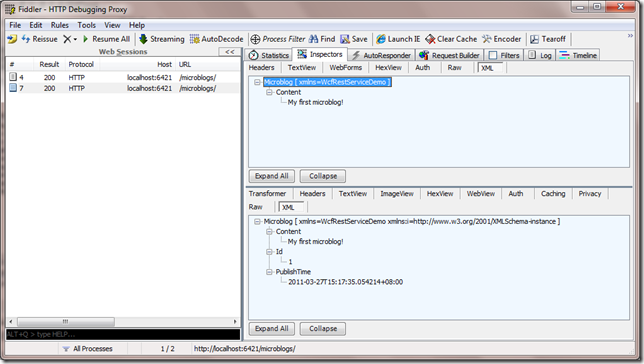This screenshot has height=364, width=644.
Task: Collapse the Microblog node in request XML
Action: click(x=257, y=82)
